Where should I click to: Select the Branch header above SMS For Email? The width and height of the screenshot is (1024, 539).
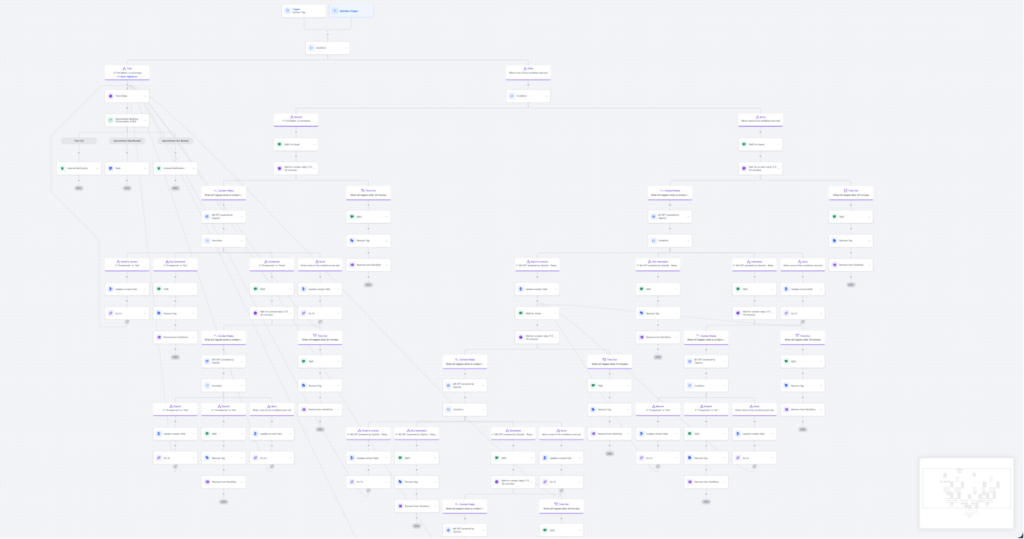(296, 120)
